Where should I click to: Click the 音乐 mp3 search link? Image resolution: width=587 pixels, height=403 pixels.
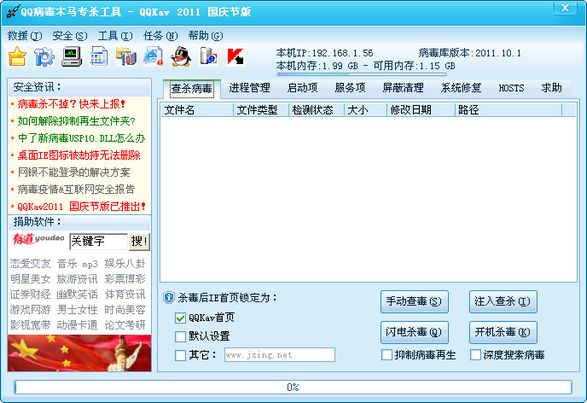click(x=77, y=264)
